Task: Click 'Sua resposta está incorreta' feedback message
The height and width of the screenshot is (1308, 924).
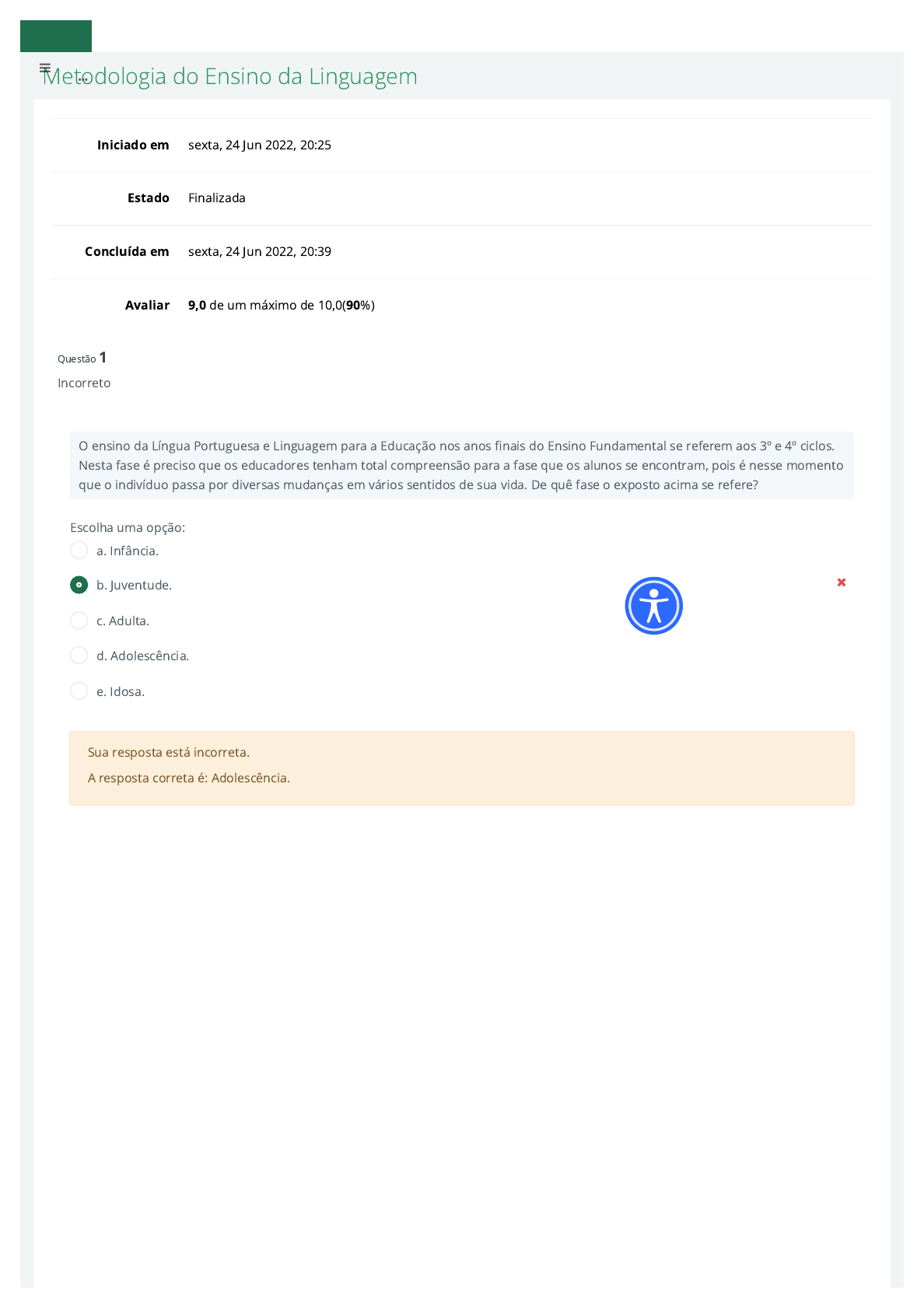Action: tap(169, 752)
